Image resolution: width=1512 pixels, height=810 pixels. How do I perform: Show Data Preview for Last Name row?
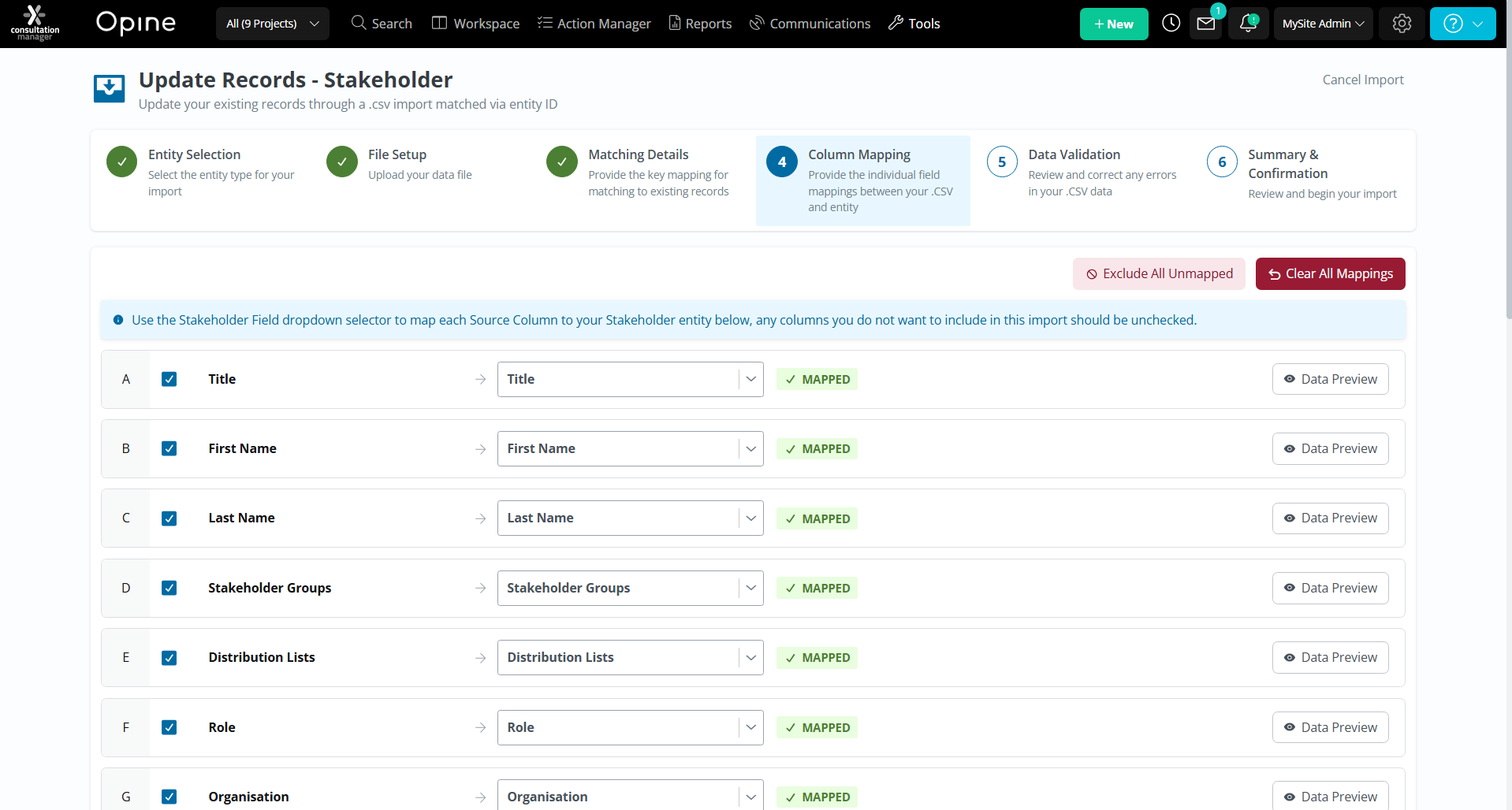1331,518
